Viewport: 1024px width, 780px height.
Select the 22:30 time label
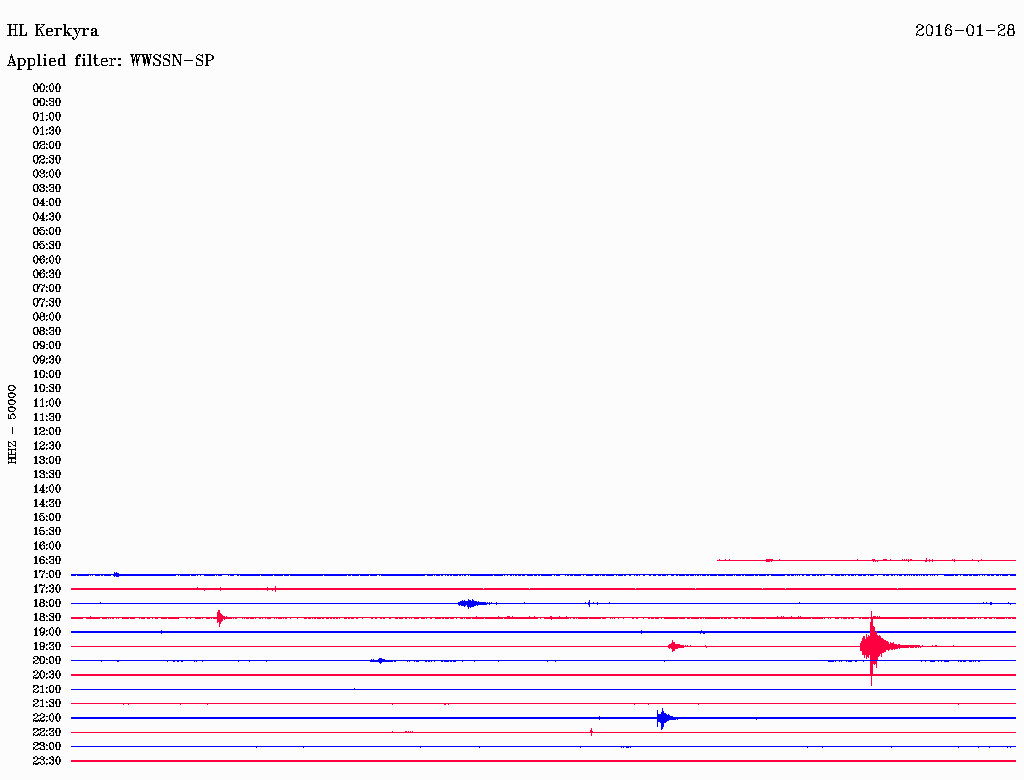(47, 732)
